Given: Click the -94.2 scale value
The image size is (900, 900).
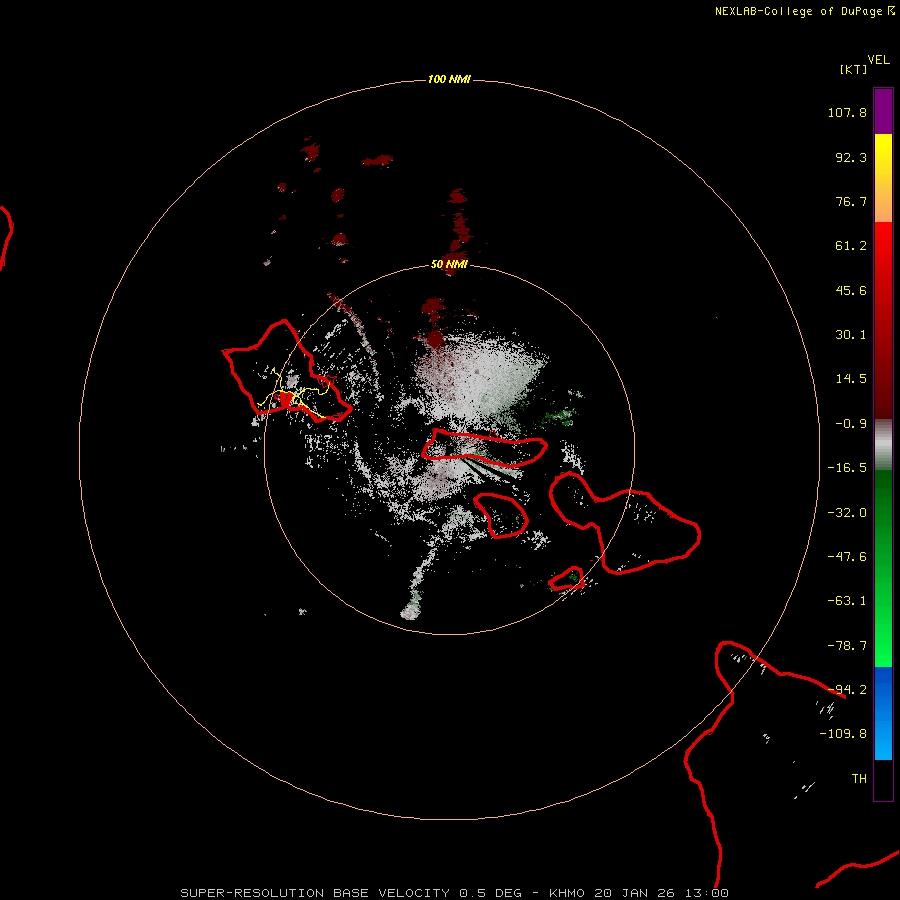Looking at the screenshot, I should [x=847, y=689].
